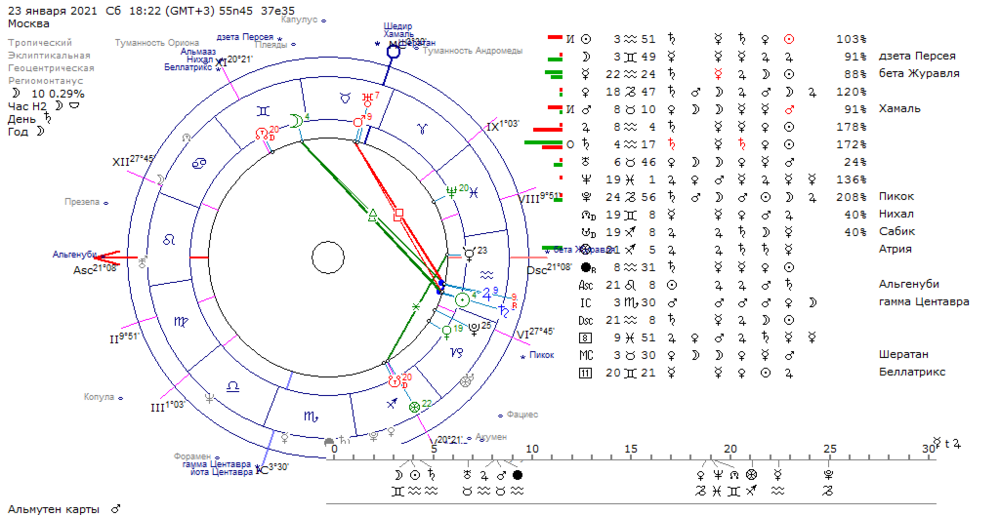Image resolution: width=1000 pixels, height=515 pixels.
Task: Select the Капулус star label
Action: [299, 20]
